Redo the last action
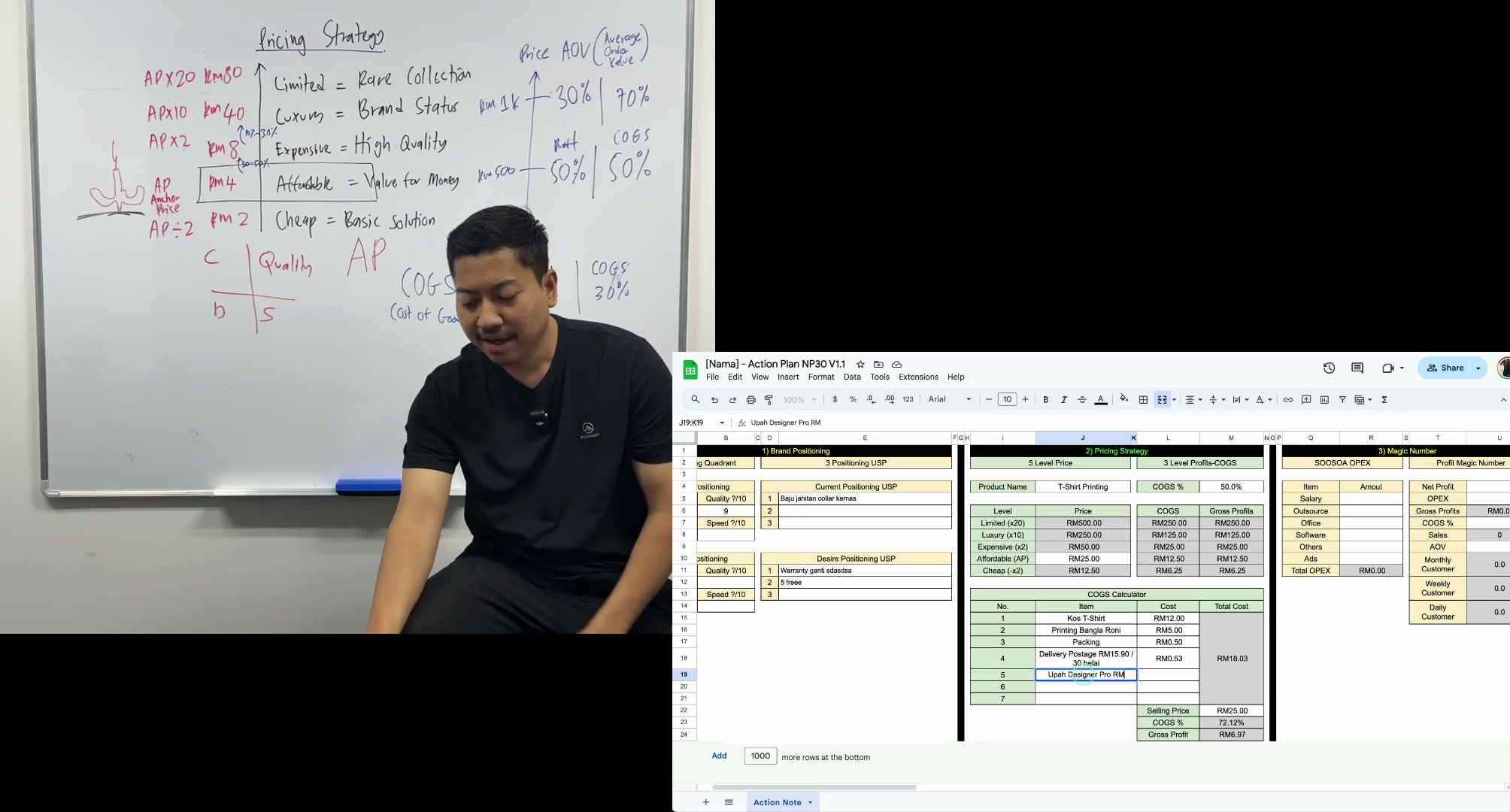This screenshot has width=1510, height=812. tap(732, 400)
